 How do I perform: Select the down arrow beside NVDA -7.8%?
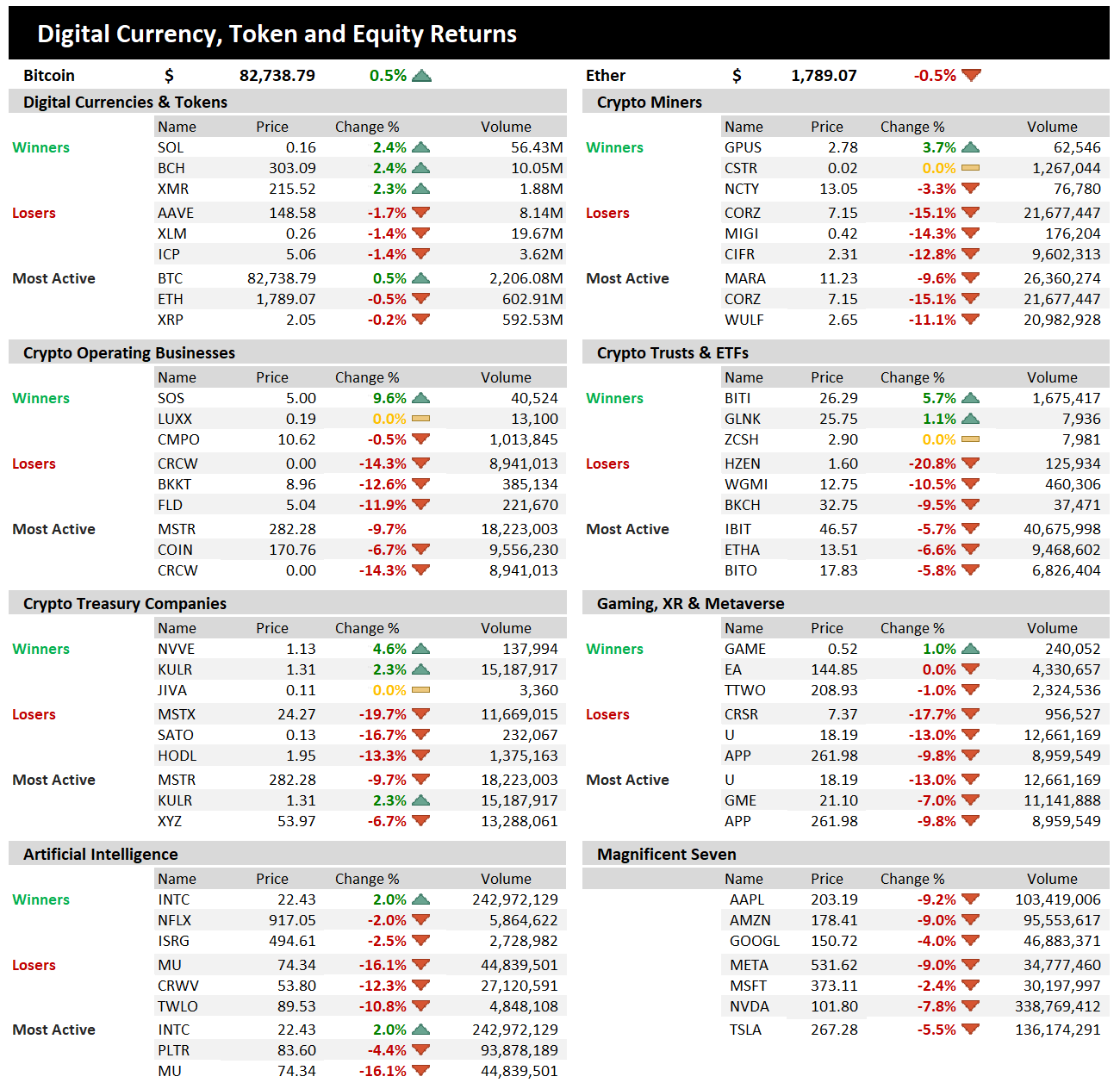click(x=970, y=1005)
